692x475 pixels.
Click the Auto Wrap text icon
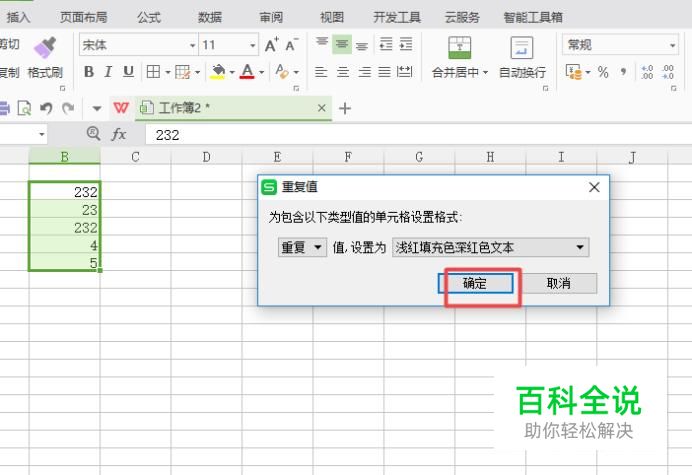pos(522,48)
